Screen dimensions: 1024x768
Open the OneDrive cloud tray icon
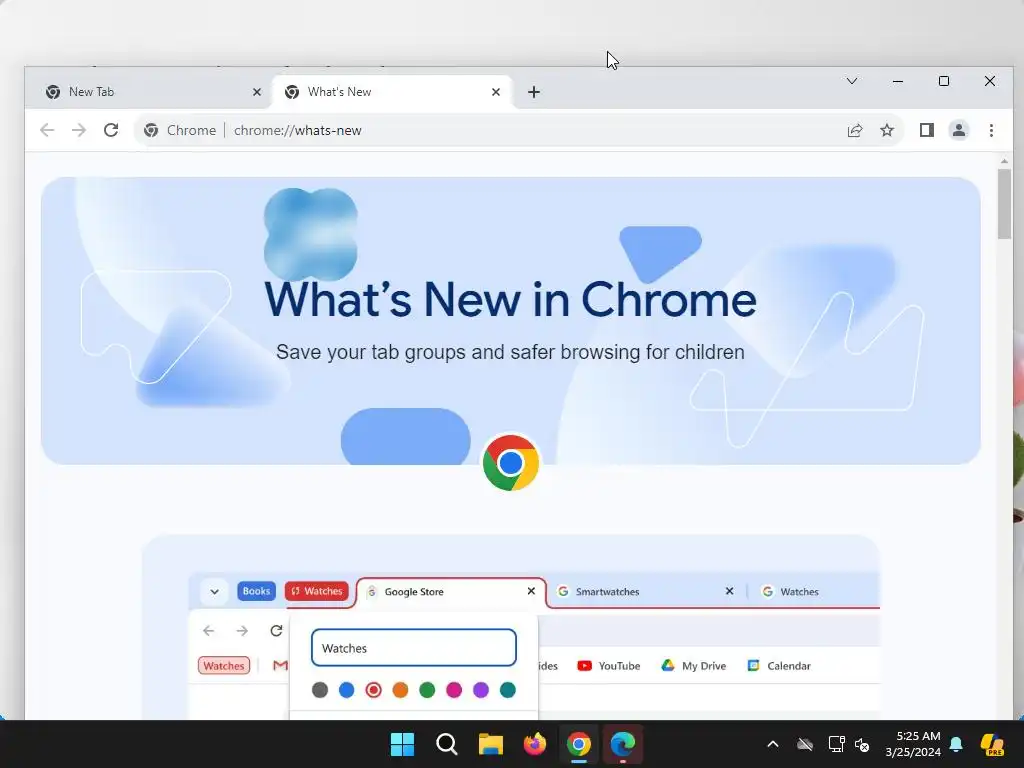(x=805, y=744)
